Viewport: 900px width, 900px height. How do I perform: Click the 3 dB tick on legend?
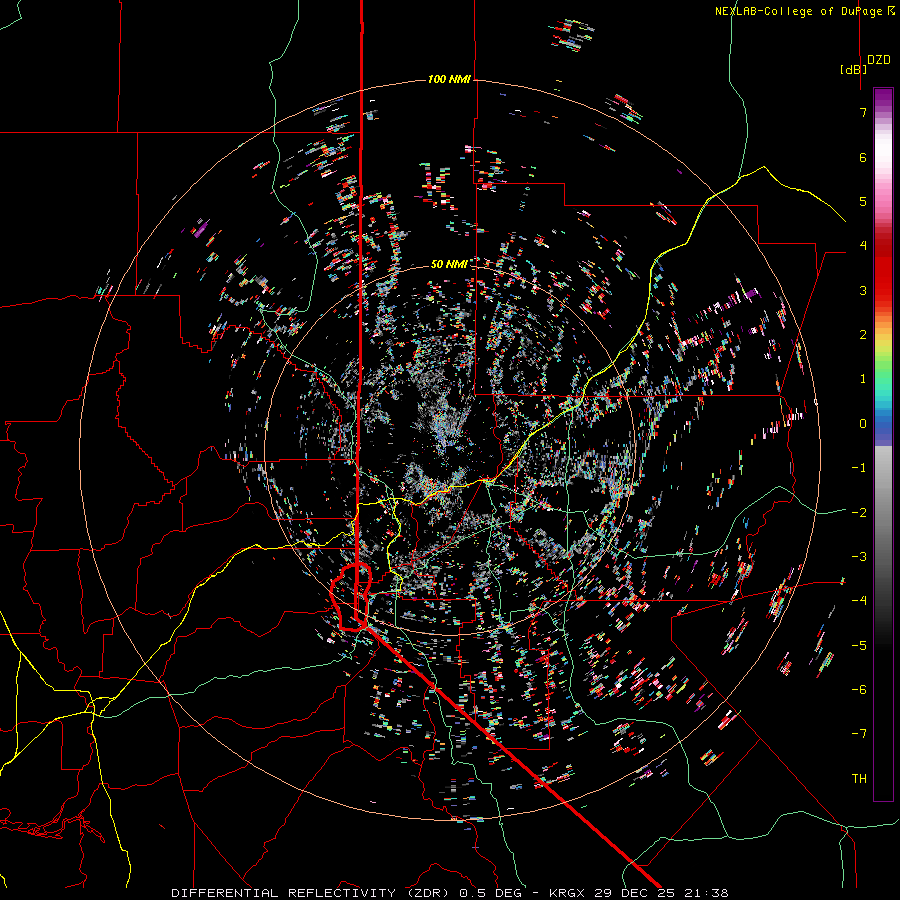click(863, 290)
